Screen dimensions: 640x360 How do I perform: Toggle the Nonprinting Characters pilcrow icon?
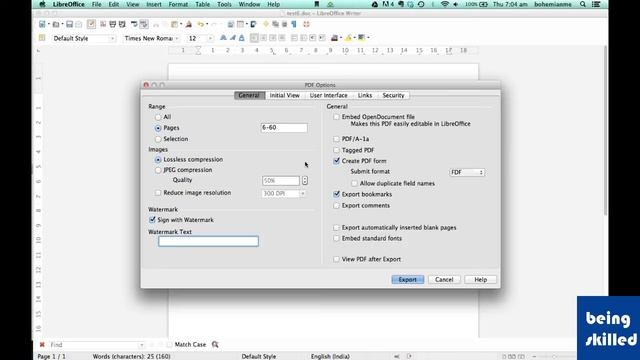[294, 24]
